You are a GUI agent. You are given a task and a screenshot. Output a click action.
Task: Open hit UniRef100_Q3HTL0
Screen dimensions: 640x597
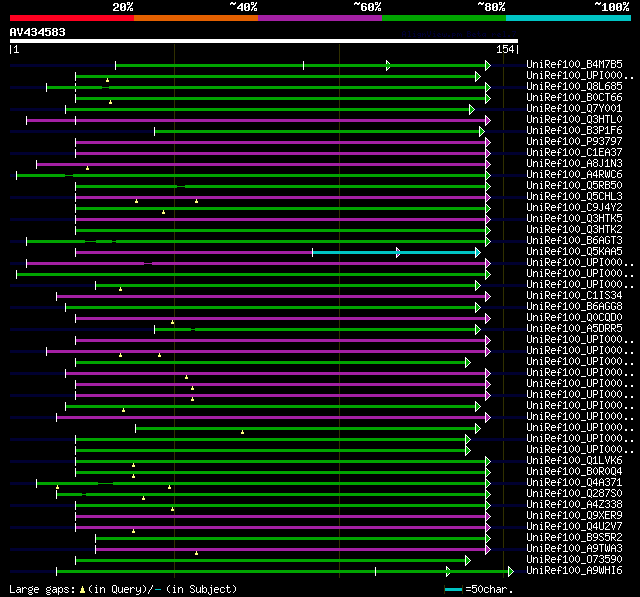(574, 120)
